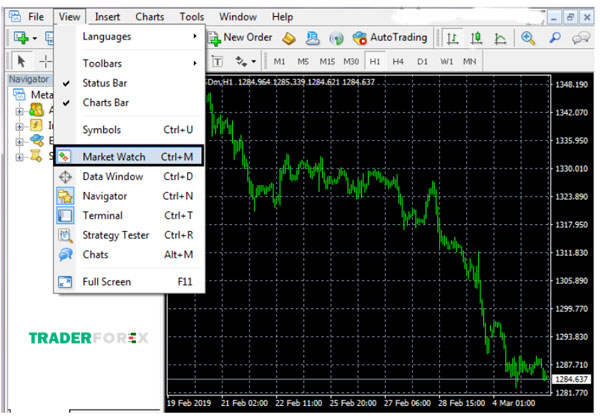600x416 pixels.
Task: Set timeframe to M5
Action: tap(303, 62)
